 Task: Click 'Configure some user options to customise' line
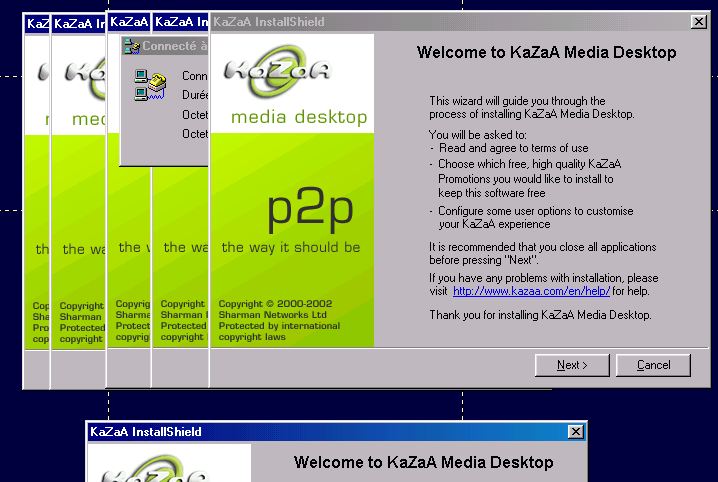click(x=536, y=211)
